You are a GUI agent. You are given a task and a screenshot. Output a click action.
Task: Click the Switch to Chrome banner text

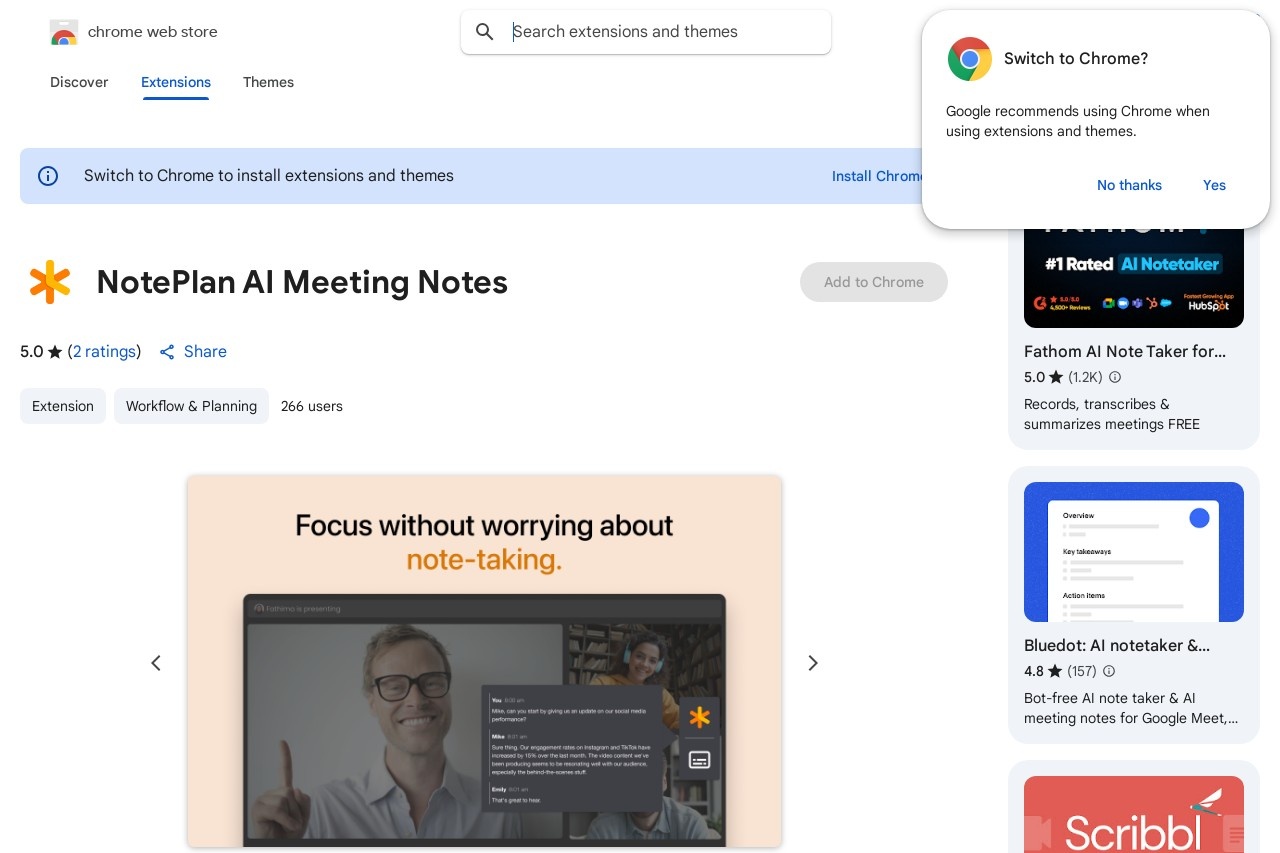(x=269, y=176)
